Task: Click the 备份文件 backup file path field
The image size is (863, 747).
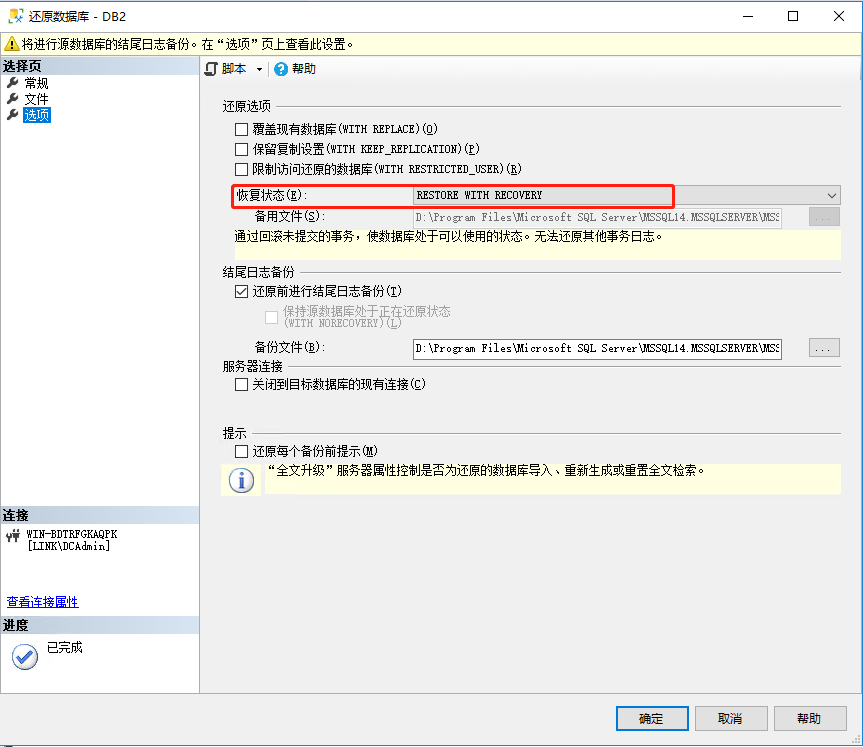Action: tap(597, 348)
